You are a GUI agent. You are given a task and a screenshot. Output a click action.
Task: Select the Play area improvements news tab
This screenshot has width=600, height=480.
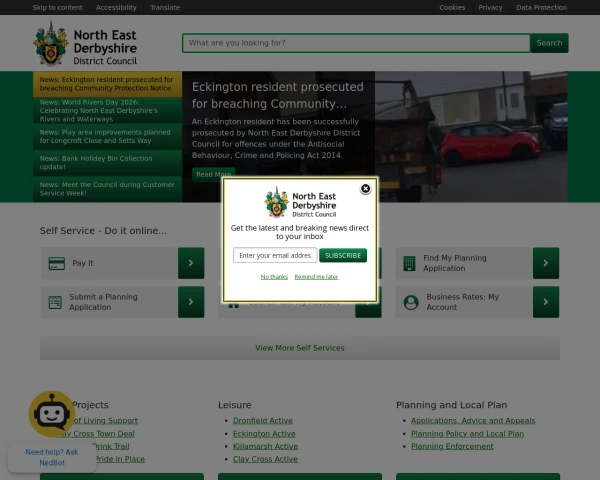(x=108, y=136)
